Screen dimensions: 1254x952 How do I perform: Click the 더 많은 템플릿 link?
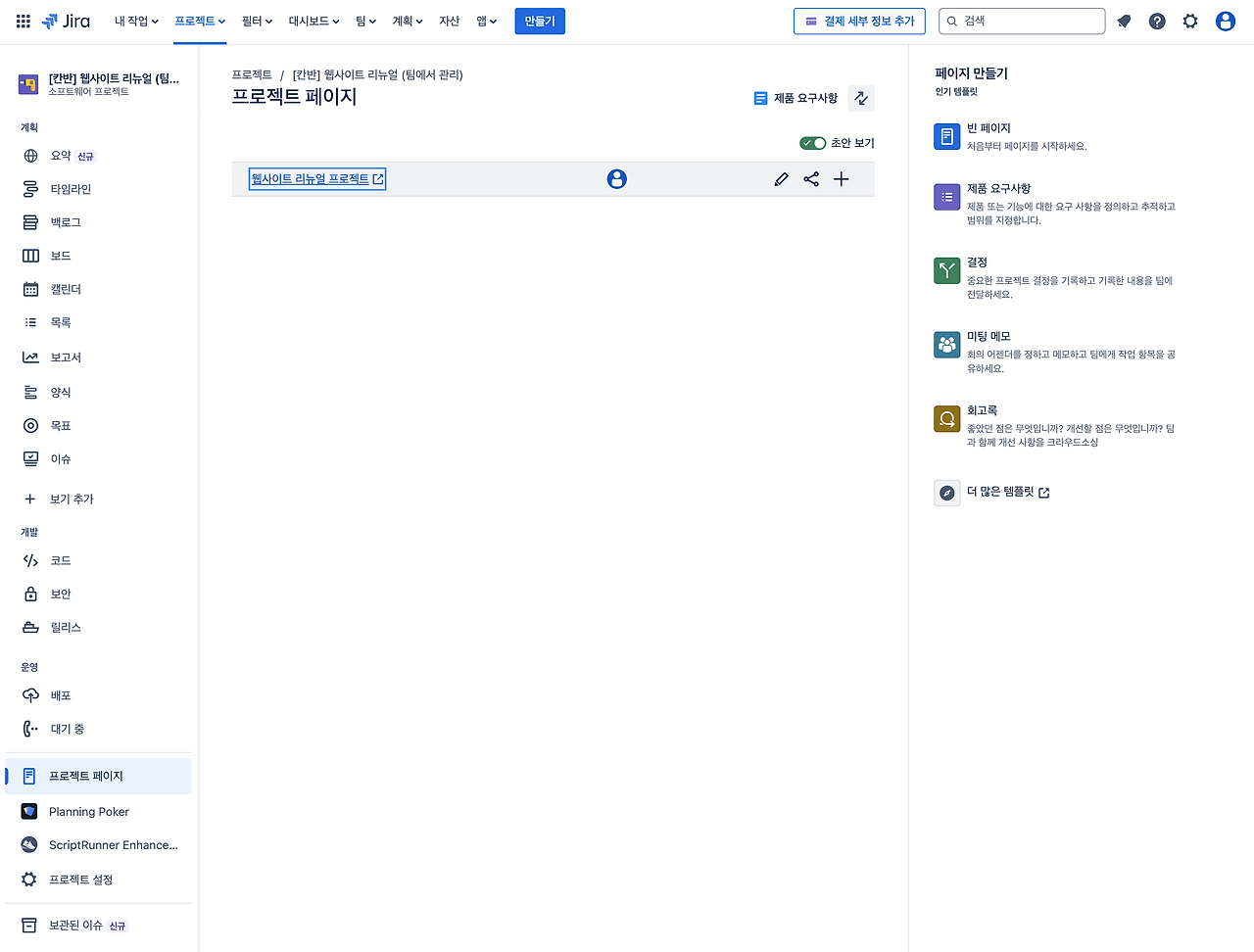click(1008, 492)
